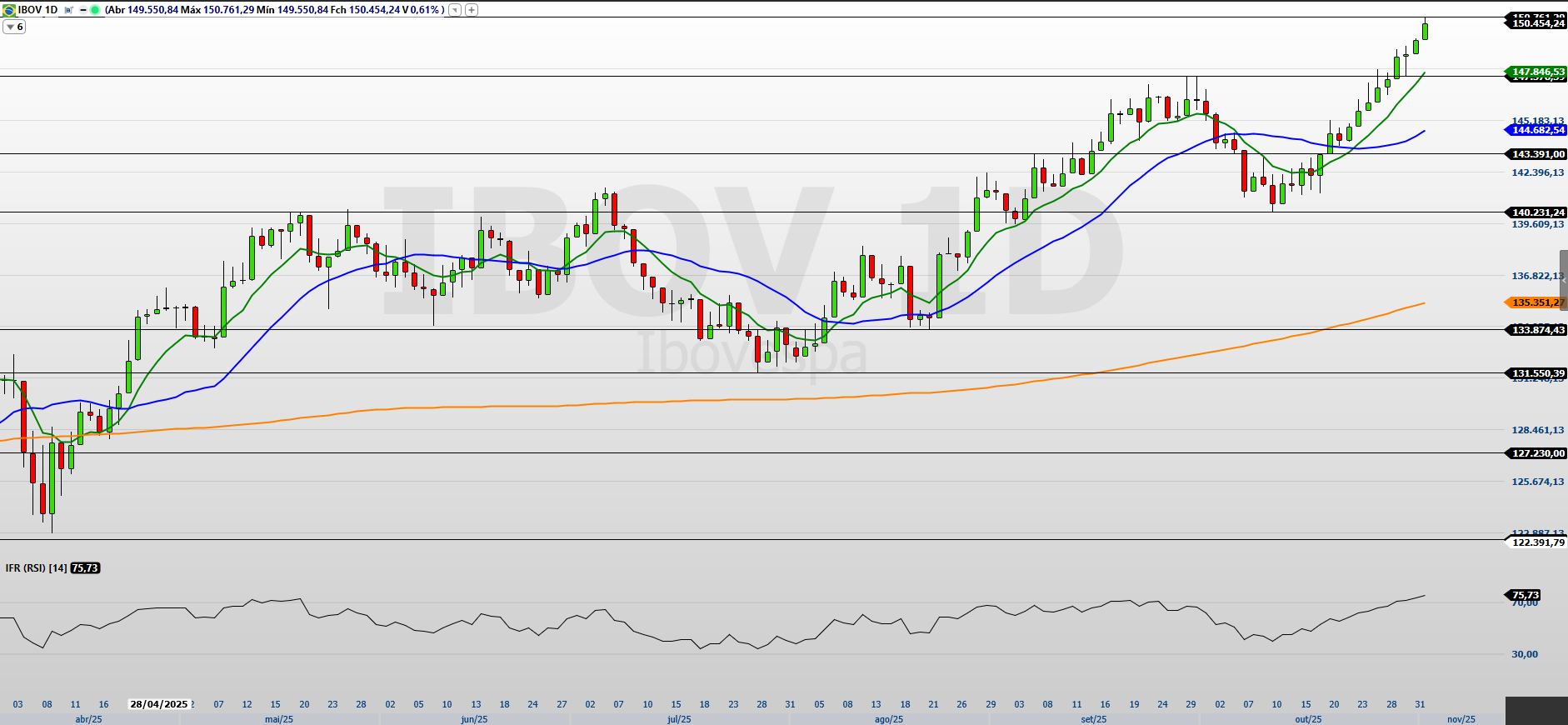Click the small chart-type icon after IBOV 1D
This screenshot has height=725, width=1568.
69,10
